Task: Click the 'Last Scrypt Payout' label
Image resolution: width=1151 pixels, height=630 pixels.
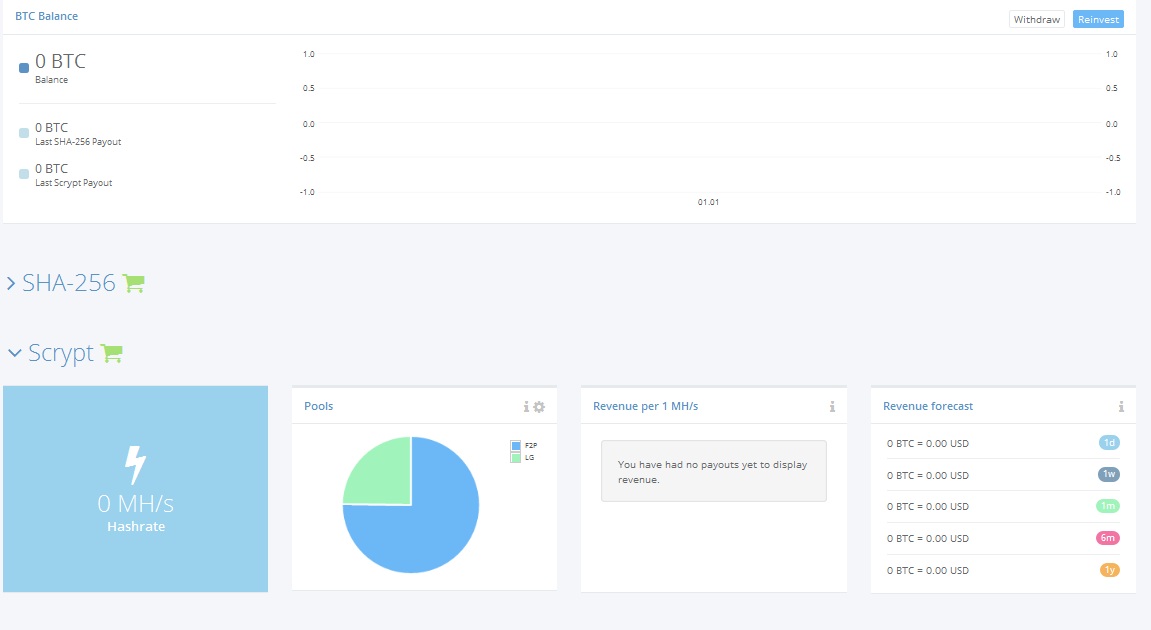Action: point(73,183)
